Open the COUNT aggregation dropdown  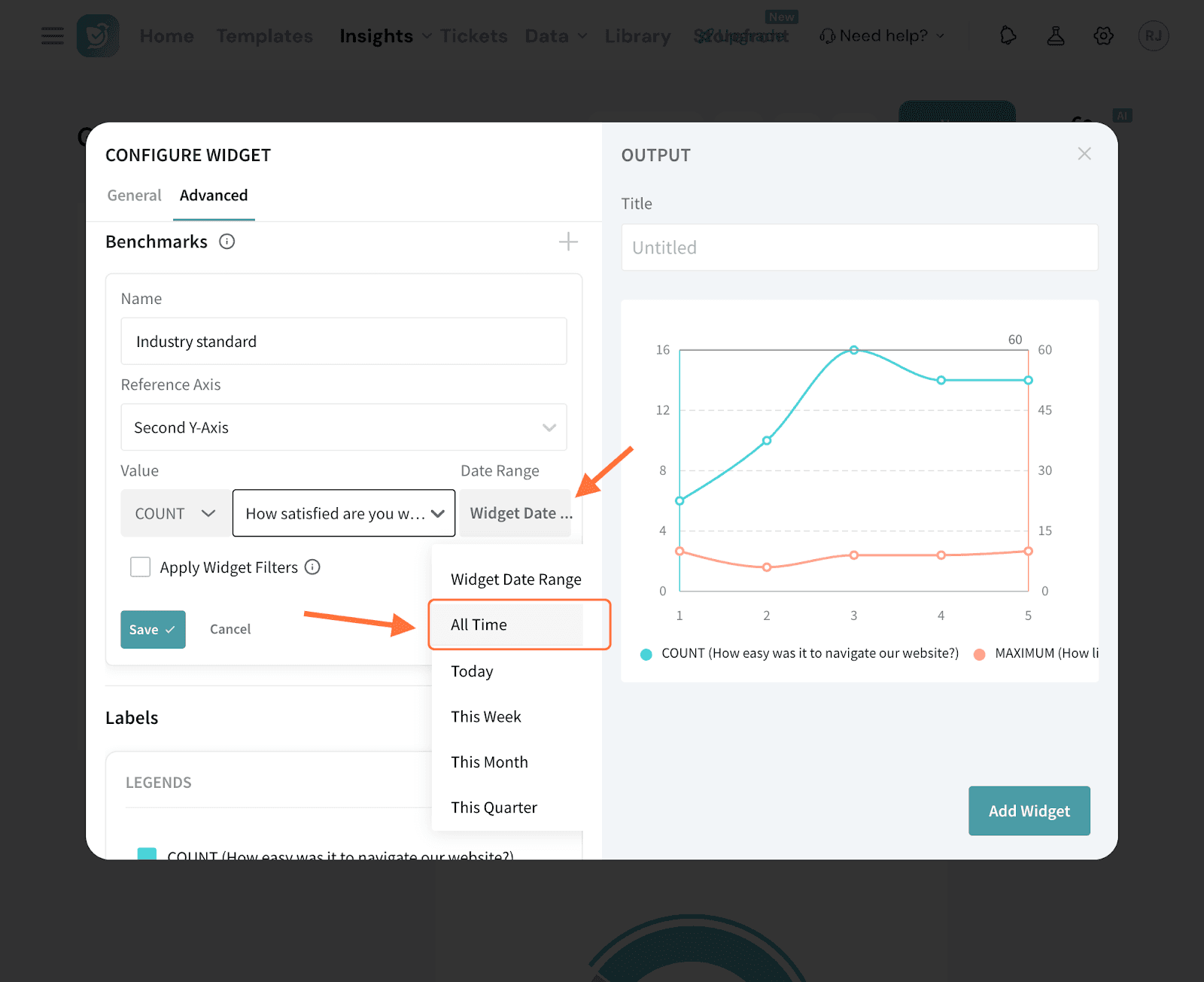point(175,513)
